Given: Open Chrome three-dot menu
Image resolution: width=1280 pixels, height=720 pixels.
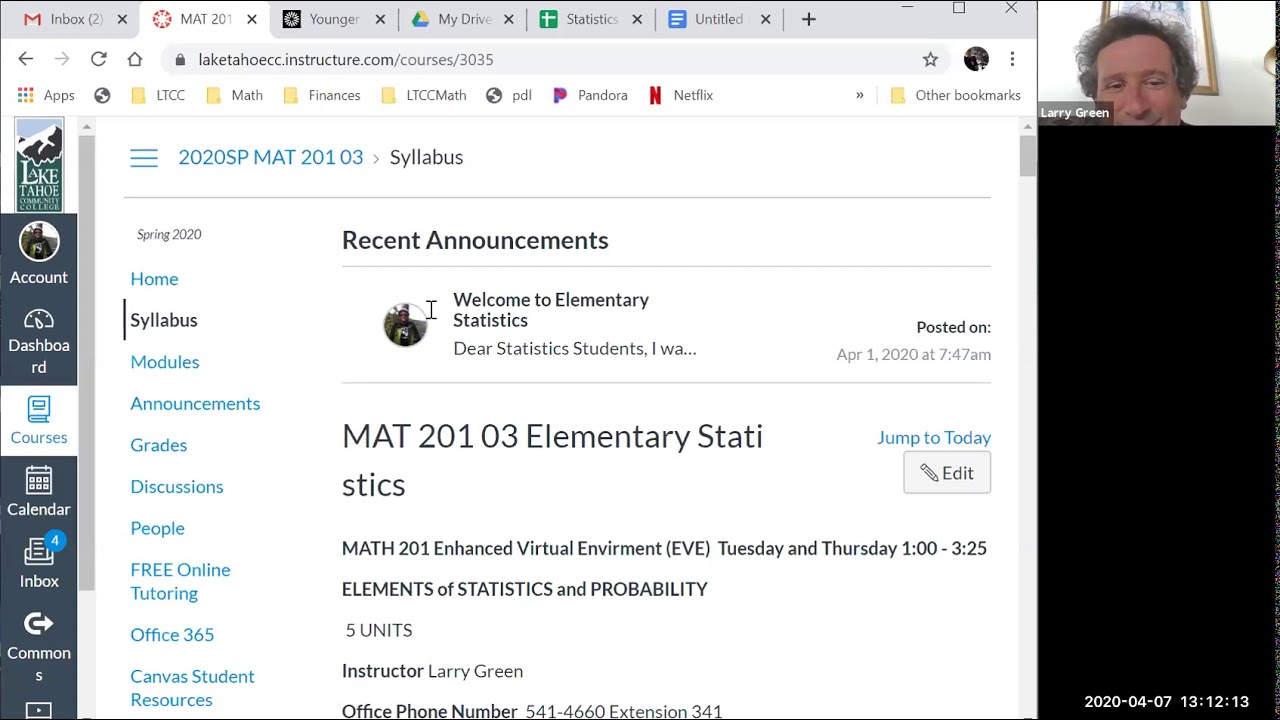Looking at the screenshot, I should point(1012,60).
